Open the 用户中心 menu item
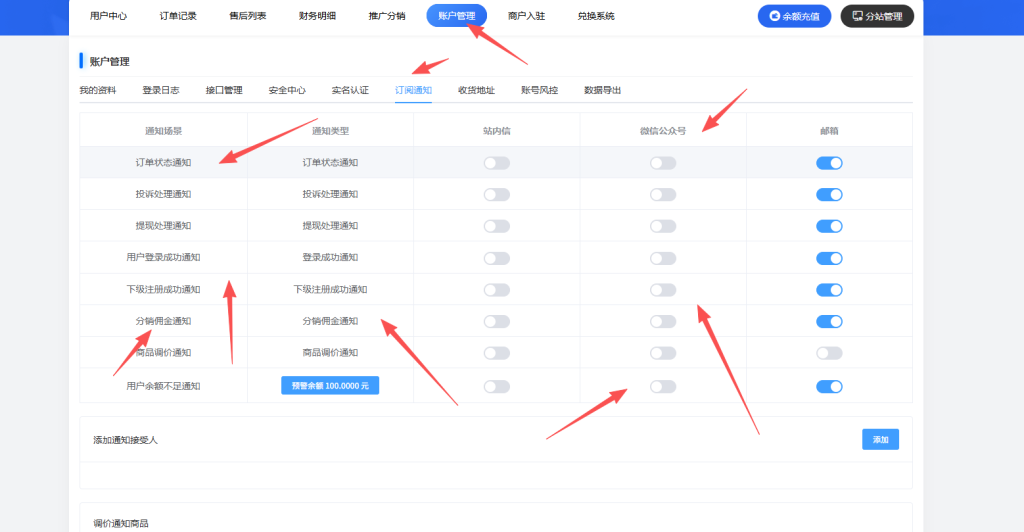The image size is (1024, 532). click(108, 16)
